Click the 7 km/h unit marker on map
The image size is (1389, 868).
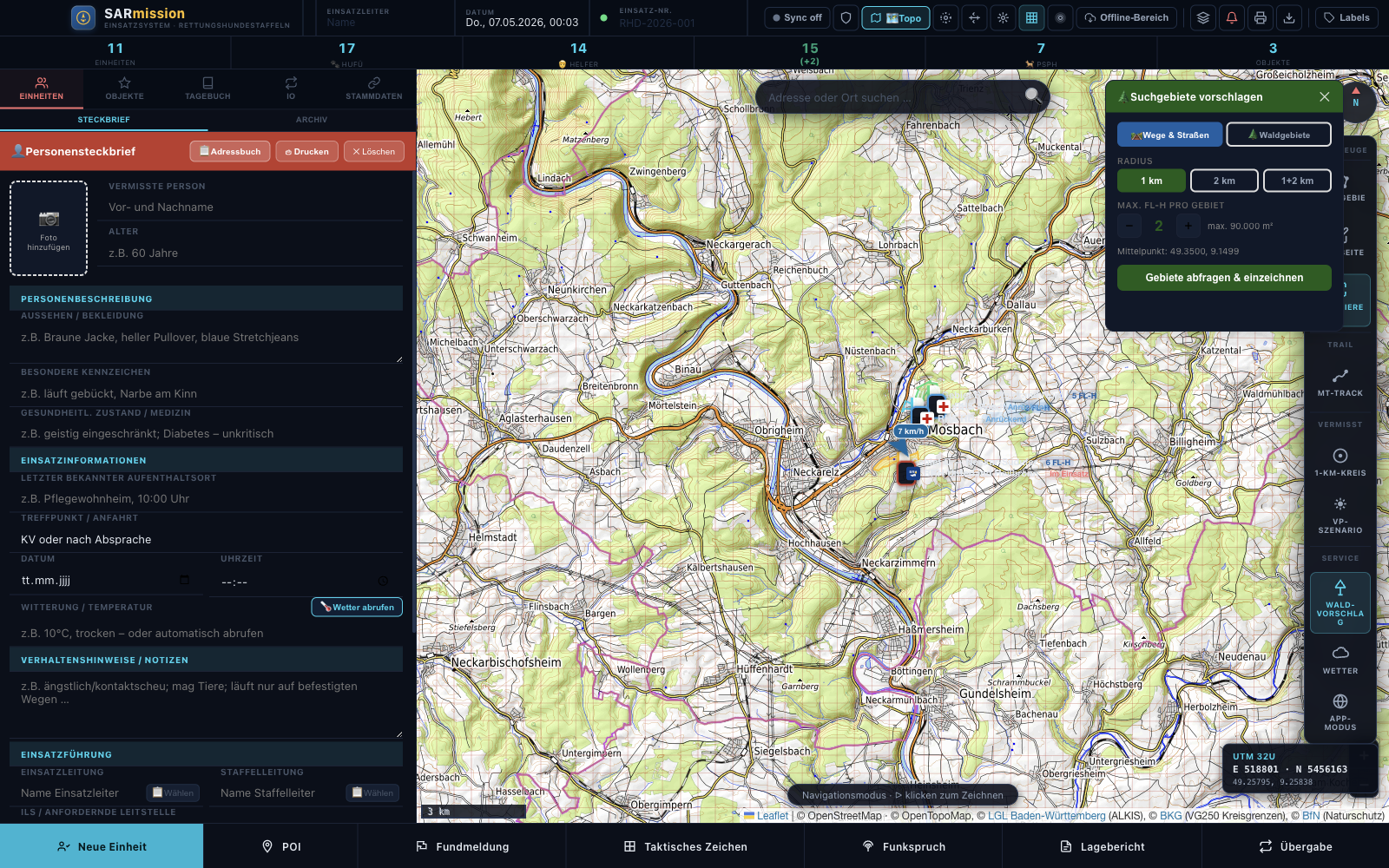click(x=911, y=431)
